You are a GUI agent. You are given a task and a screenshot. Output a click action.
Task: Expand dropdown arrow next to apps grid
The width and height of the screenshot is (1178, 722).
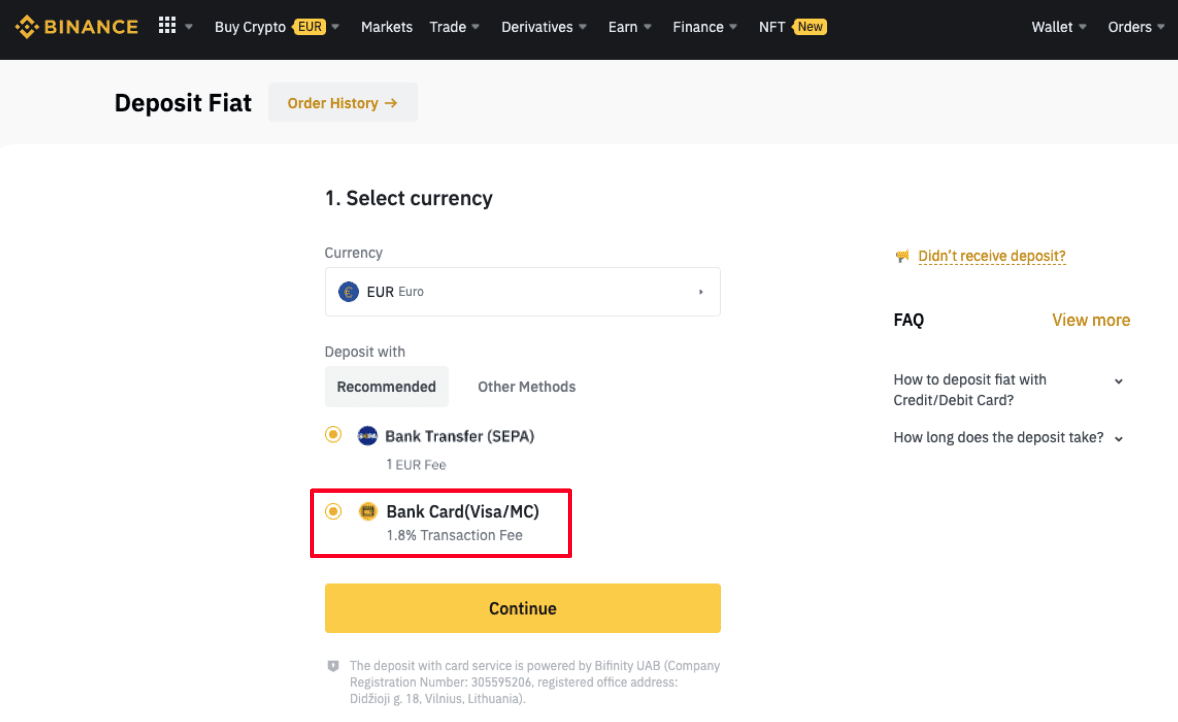coord(189,27)
